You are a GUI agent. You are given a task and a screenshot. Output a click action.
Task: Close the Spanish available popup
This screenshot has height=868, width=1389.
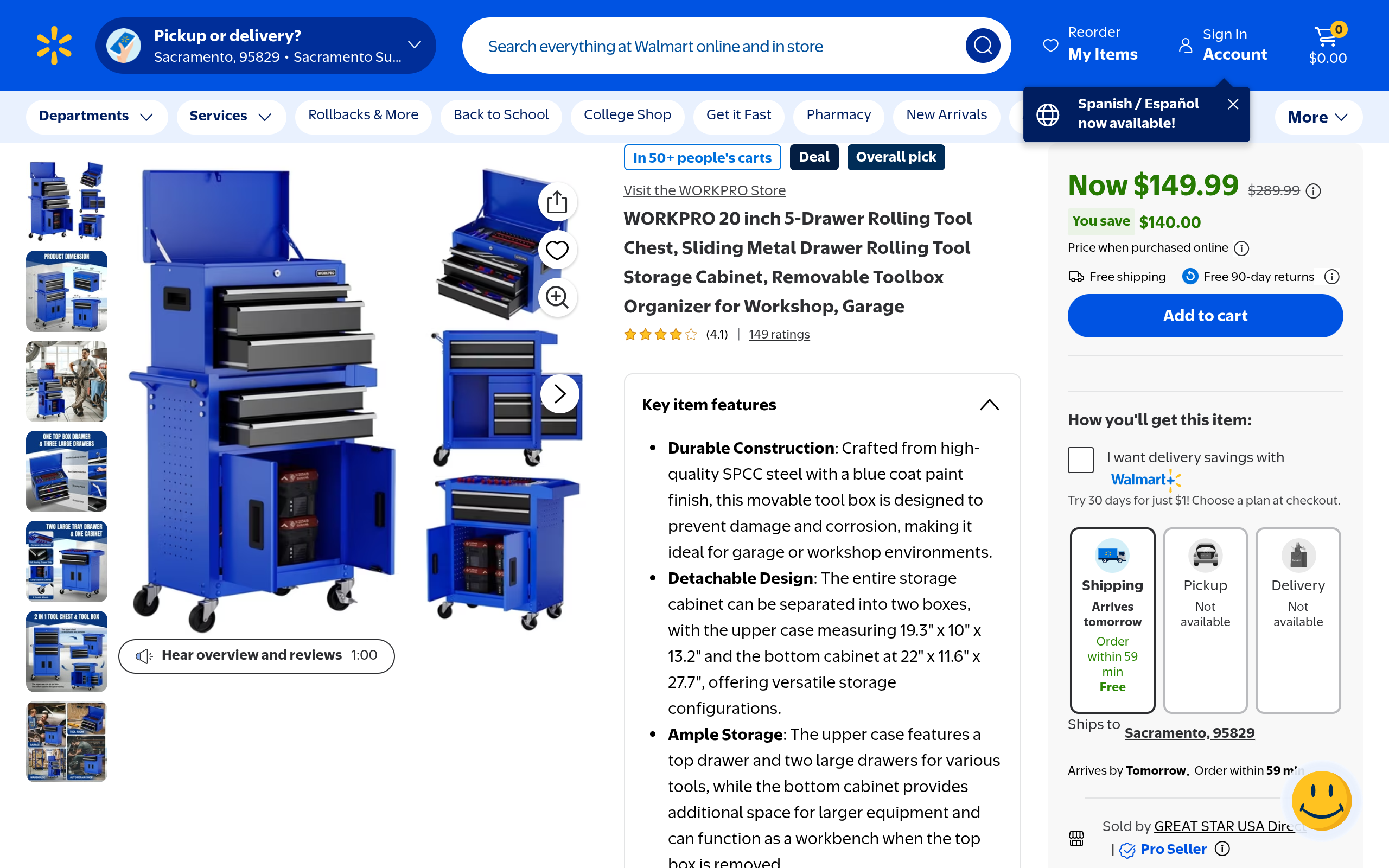pos(1233,104)
